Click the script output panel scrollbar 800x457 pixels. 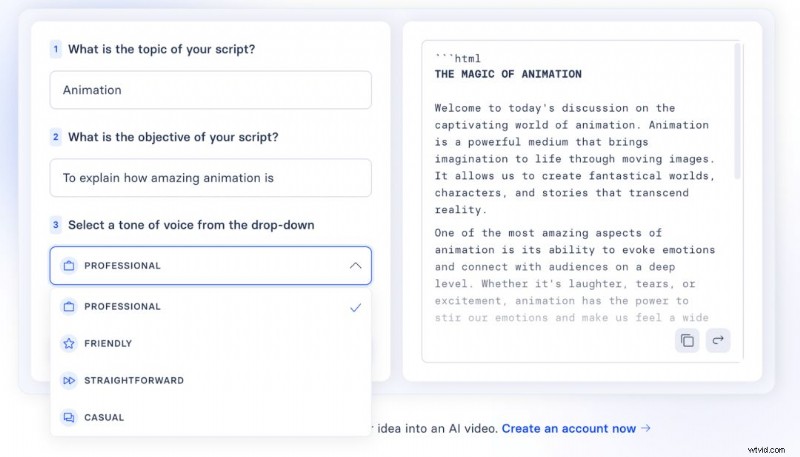click(x=737, y=111)
